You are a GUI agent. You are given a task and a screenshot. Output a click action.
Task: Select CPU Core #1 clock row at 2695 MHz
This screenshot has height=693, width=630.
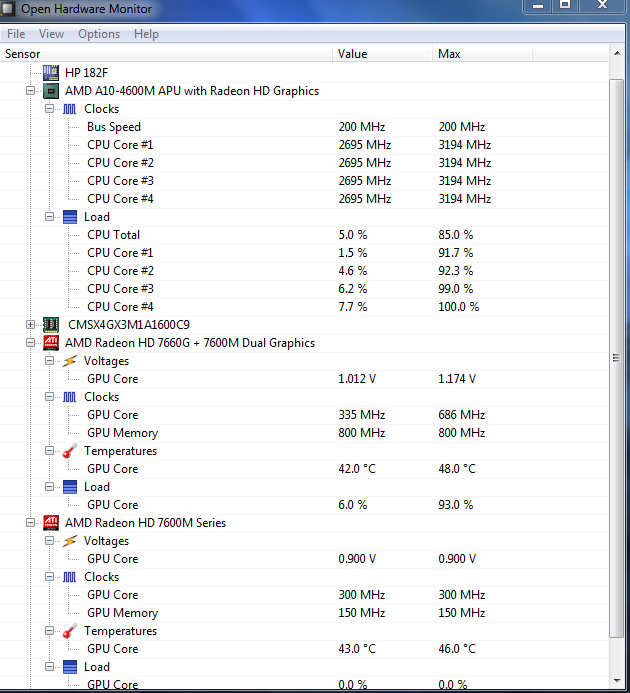point(304,145)
